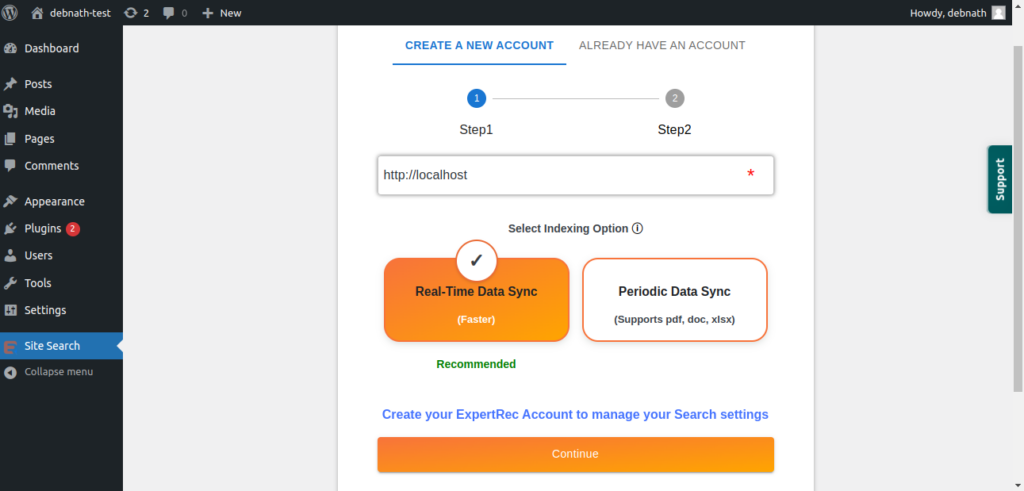
Task: Open the updates icon in admin bar
Action: pyautogui.click(x=131, y=13)
